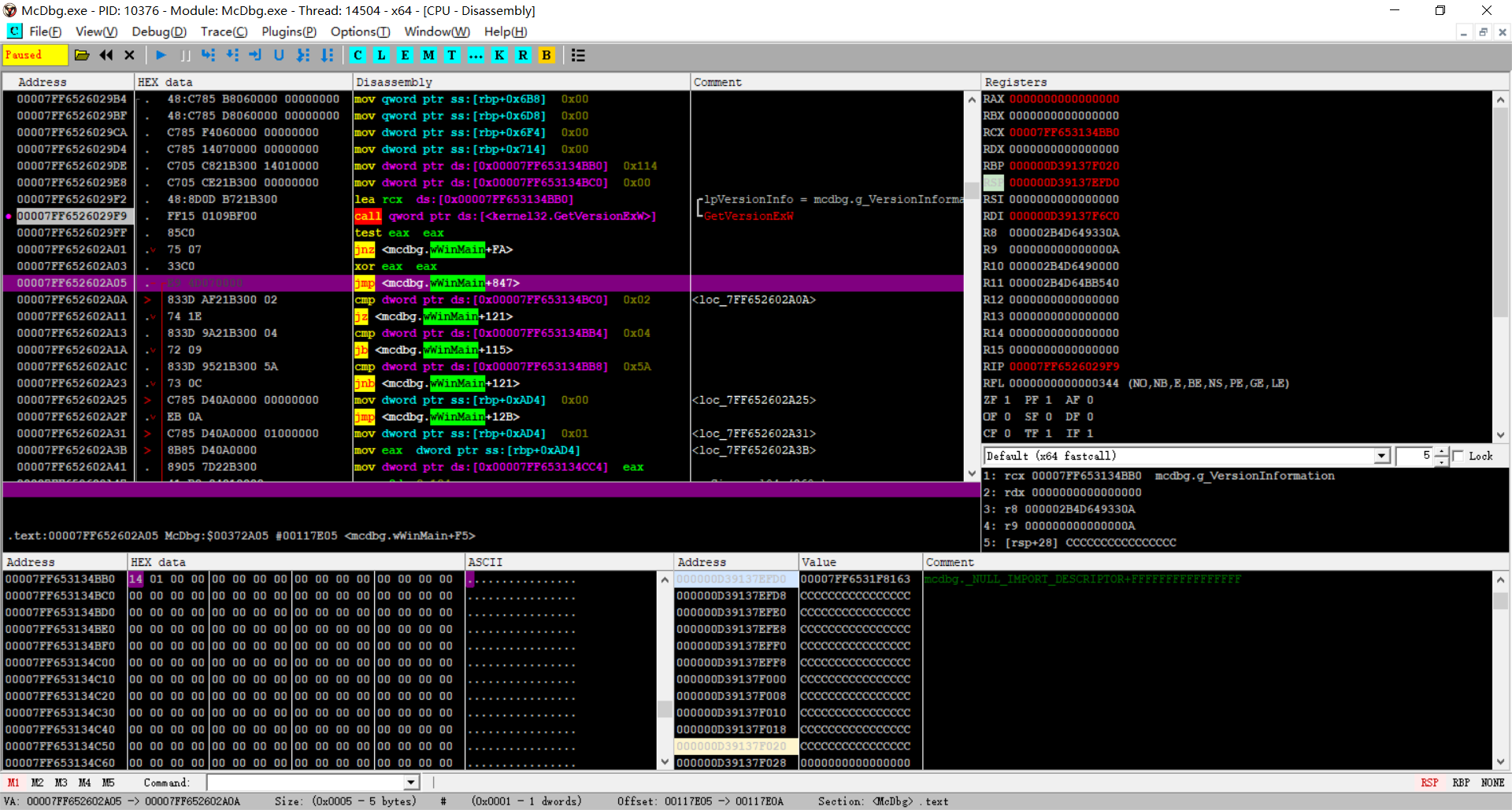Open the calling convention dropdown
The image size is (1512, 810).
[1381, 456]
